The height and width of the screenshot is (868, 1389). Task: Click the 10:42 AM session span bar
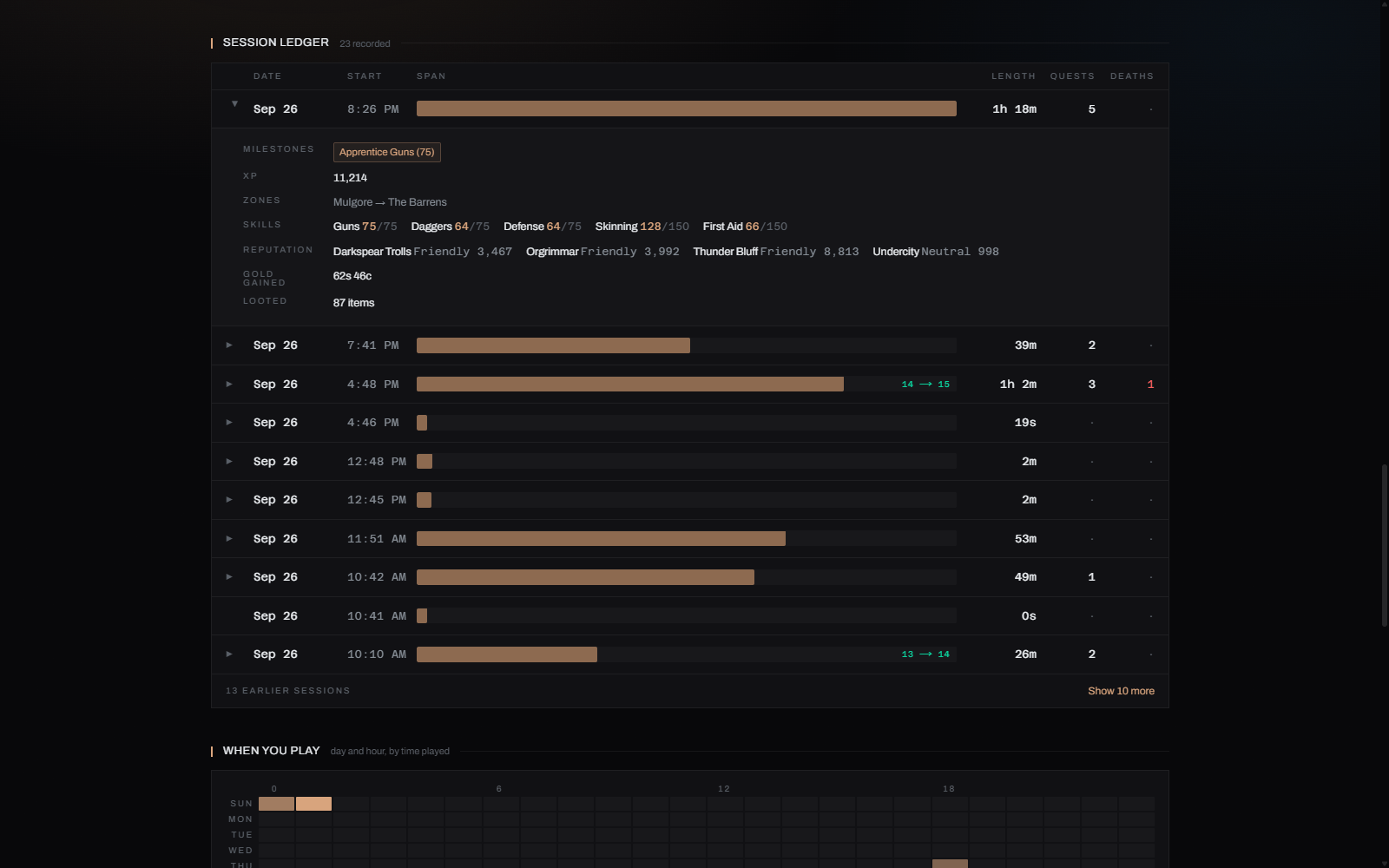coord(585,577)
